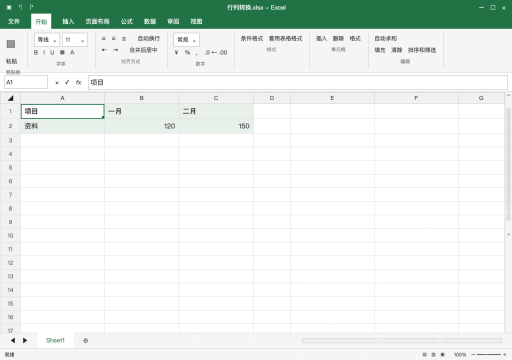Switch to Page Break Preview icon
Viewport: 512px width, 360px height.
pyautogui.click(x=443, y=355)
